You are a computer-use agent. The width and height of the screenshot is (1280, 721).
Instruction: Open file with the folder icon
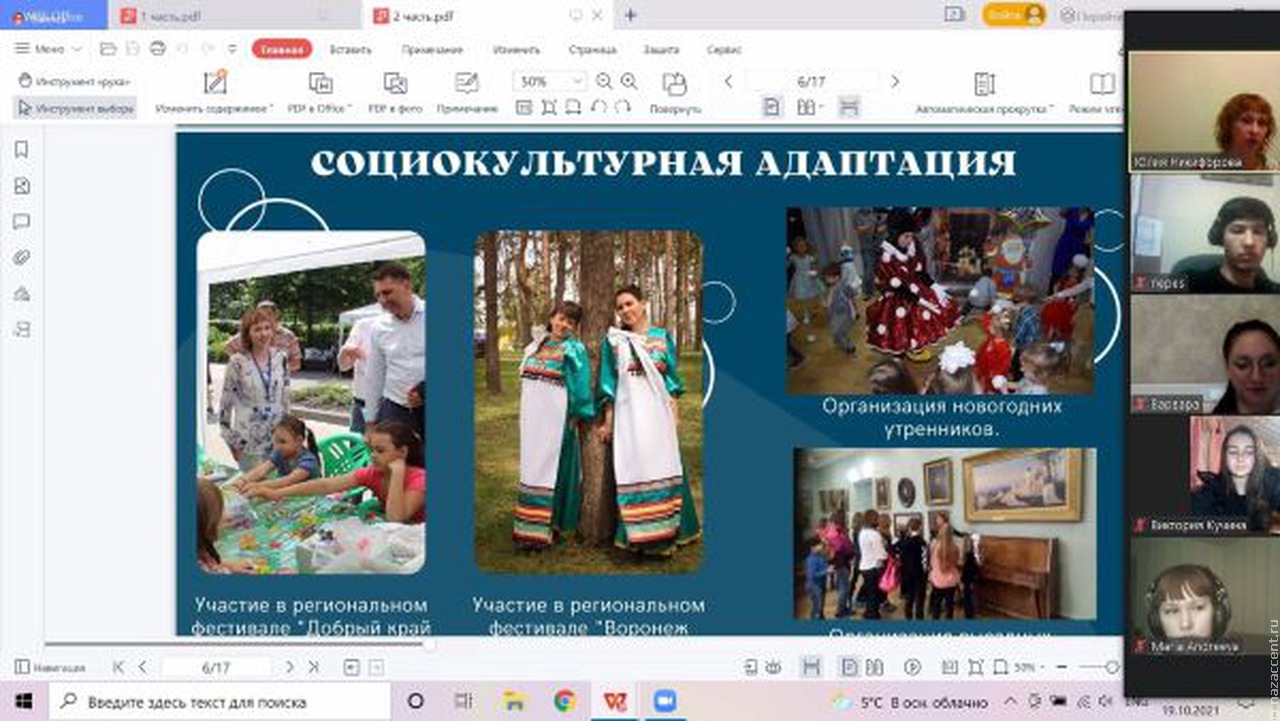[x=108, y=49]
